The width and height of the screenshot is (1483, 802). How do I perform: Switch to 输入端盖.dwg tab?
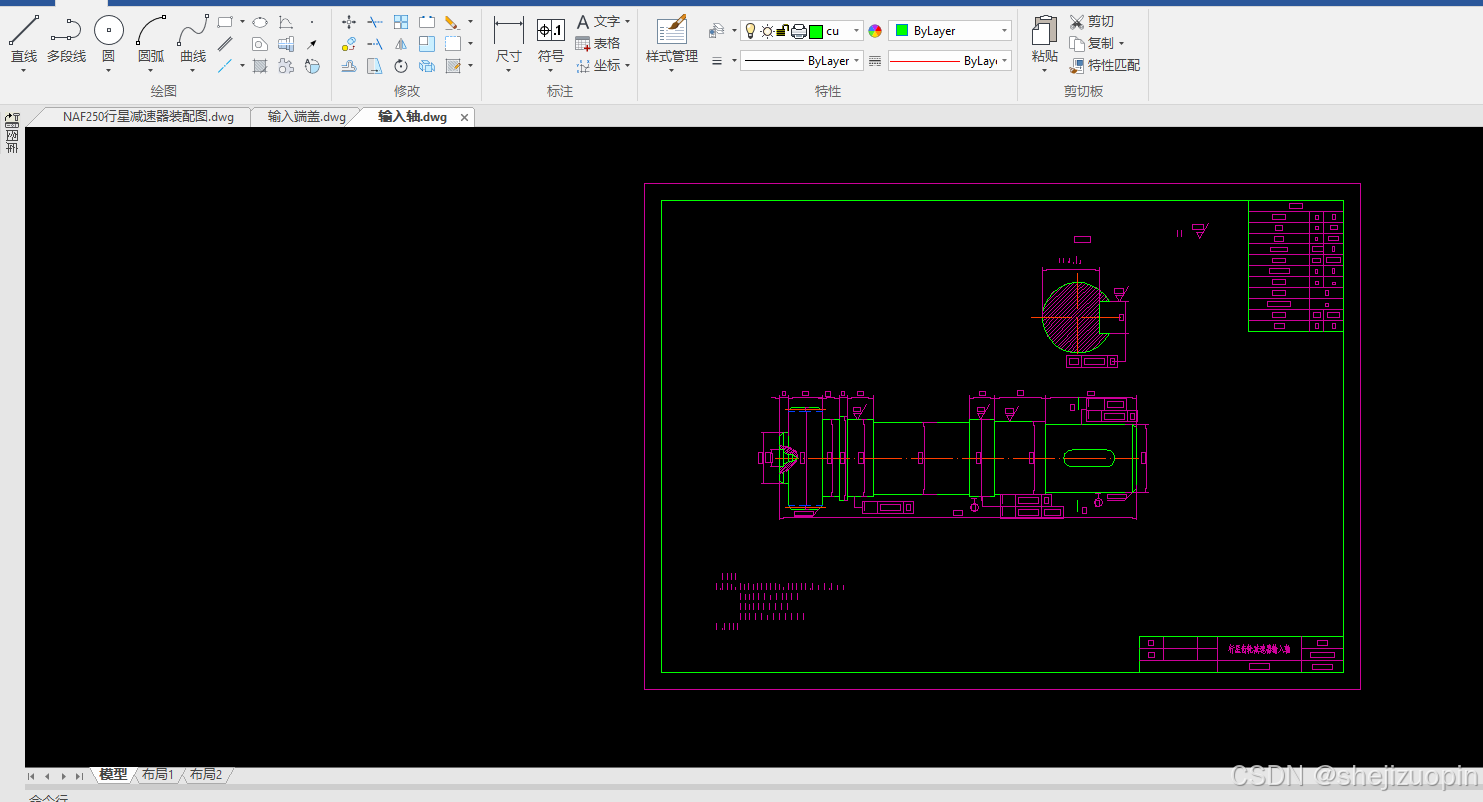(x=306, y=117)
